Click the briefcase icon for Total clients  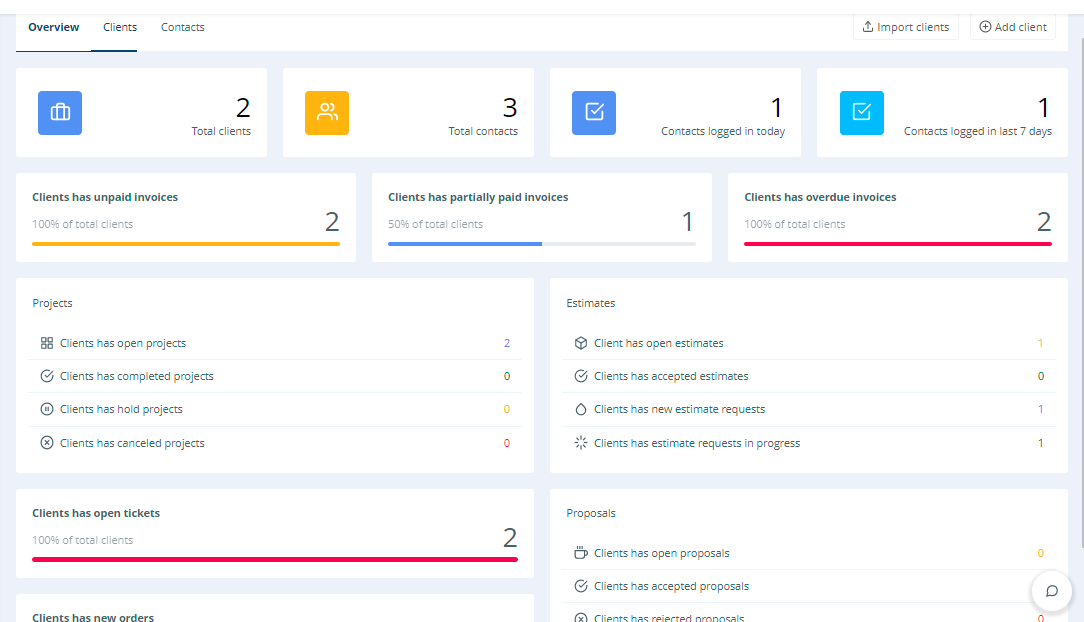(60, 113)
